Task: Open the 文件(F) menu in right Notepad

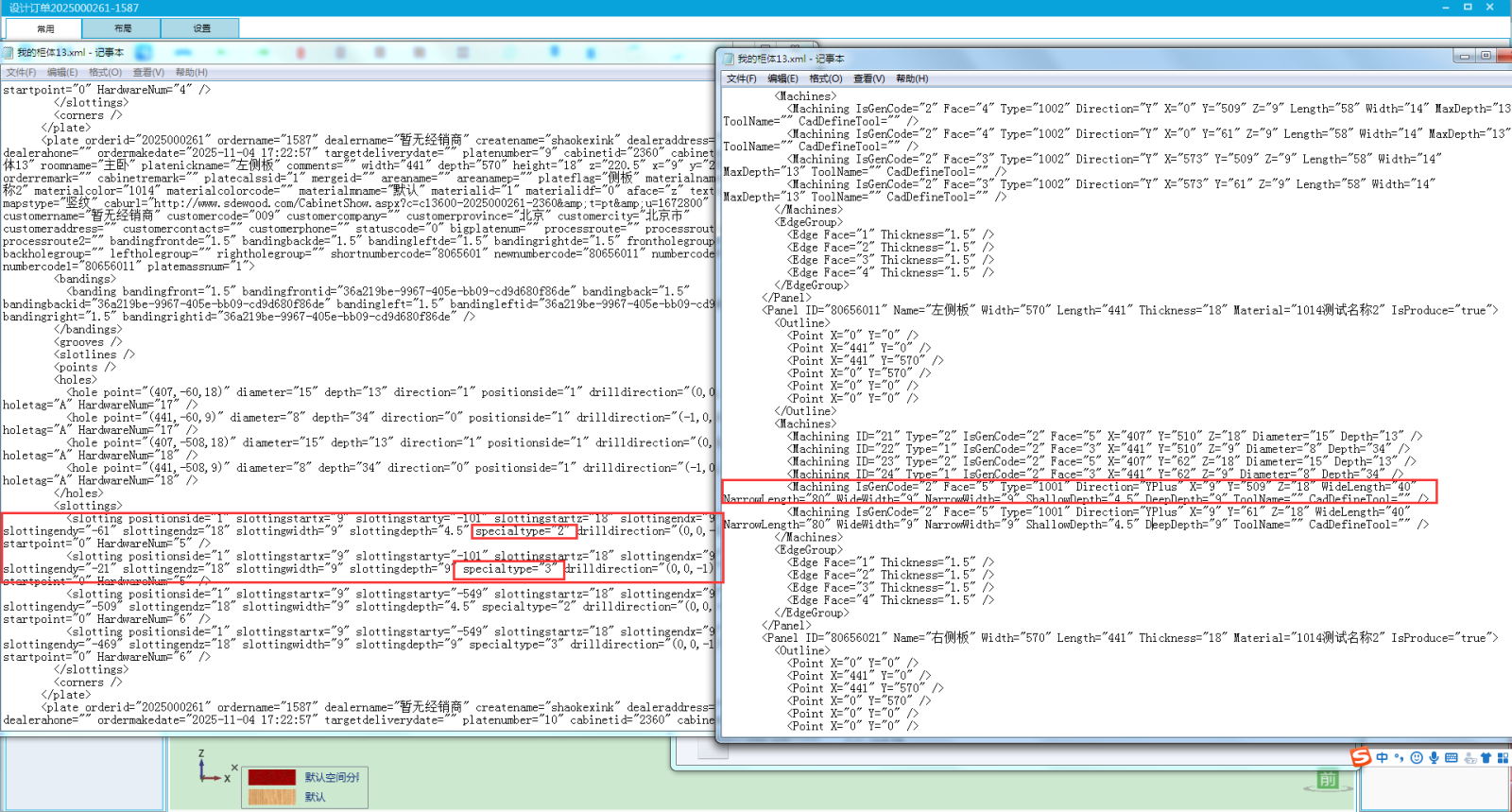Action: pyautogui.click(x=741, y=78)
